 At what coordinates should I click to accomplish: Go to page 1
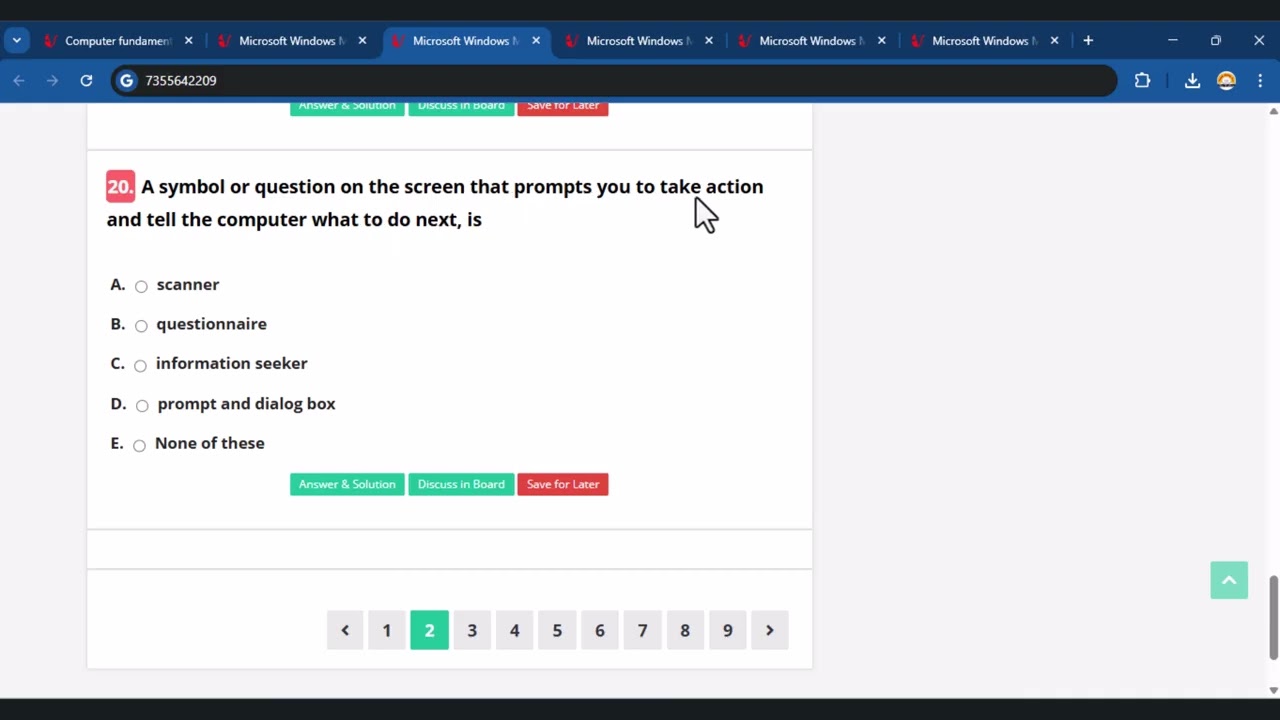[x=387, y=630]
